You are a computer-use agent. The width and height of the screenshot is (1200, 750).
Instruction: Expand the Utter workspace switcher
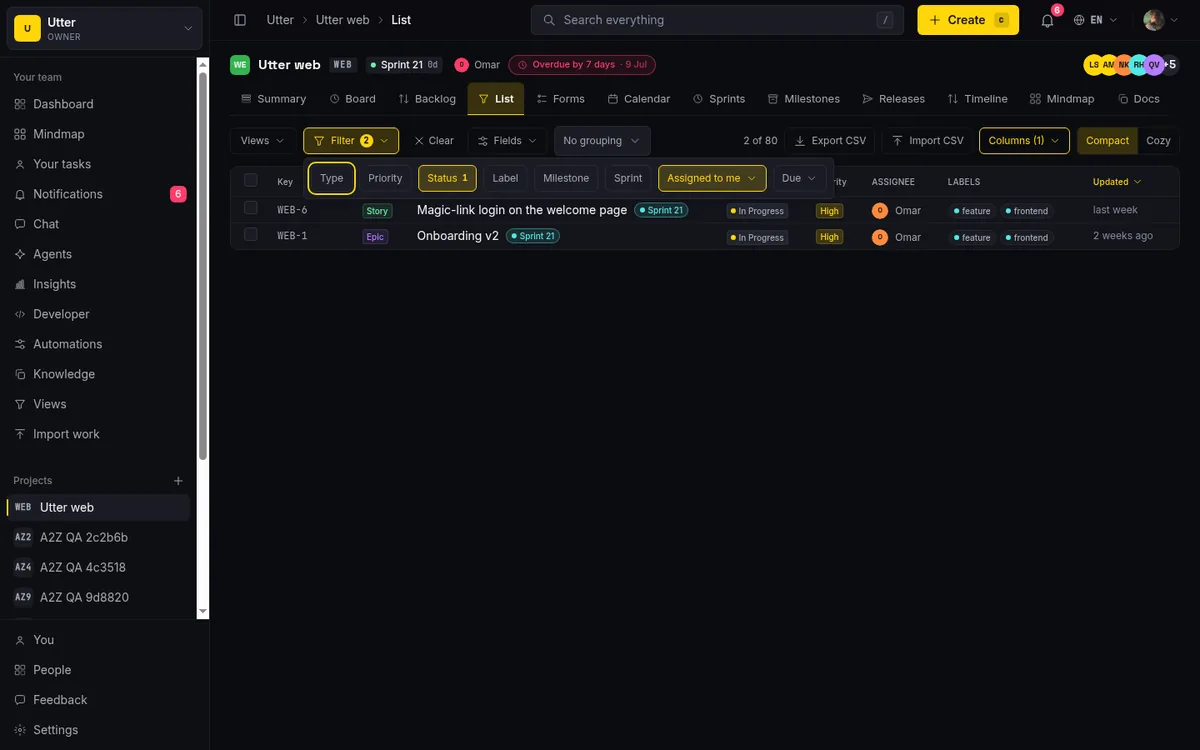pyautogui.click(x=105, y=29)
